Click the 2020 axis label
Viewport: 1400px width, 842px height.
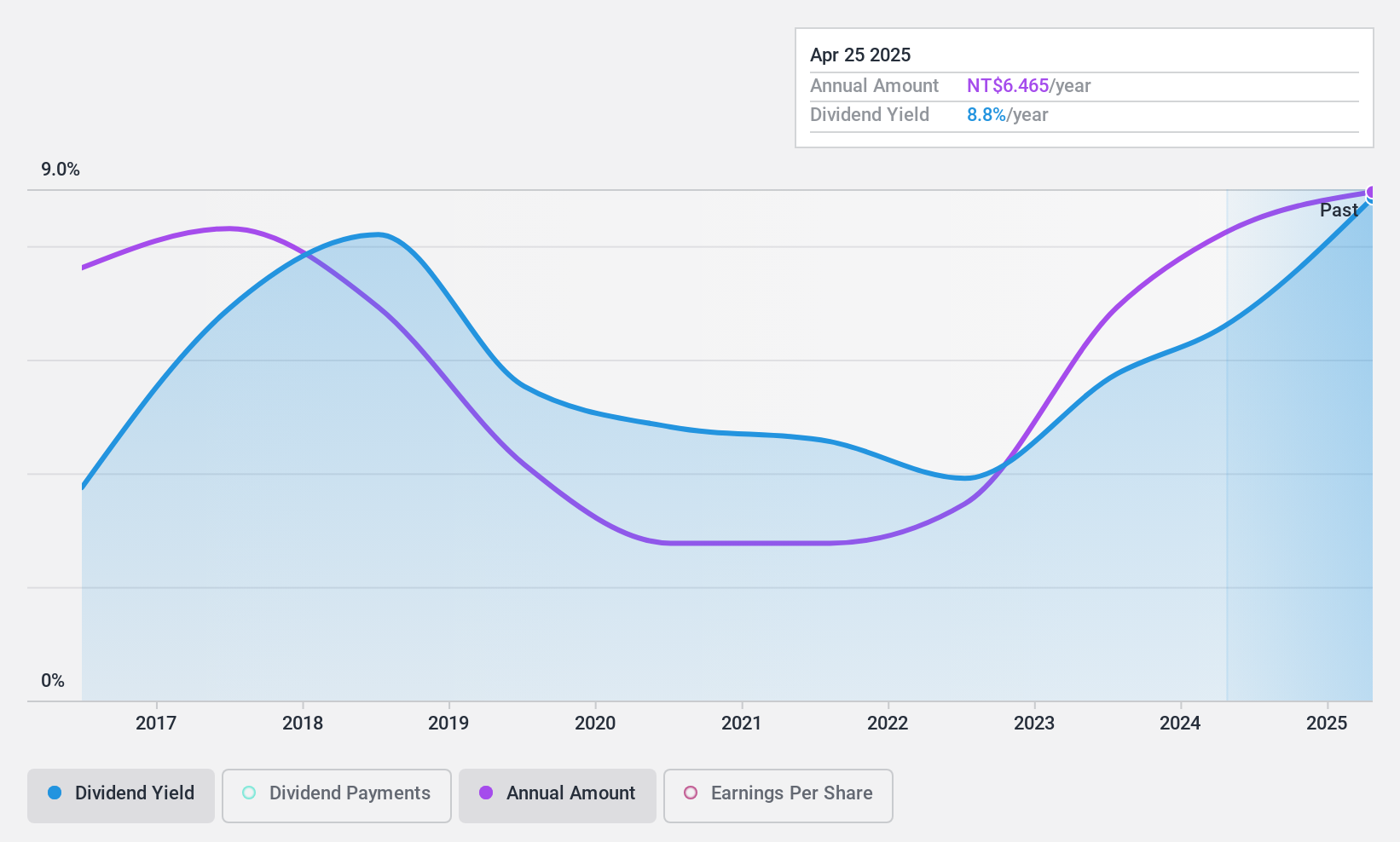tap(595, 723)
